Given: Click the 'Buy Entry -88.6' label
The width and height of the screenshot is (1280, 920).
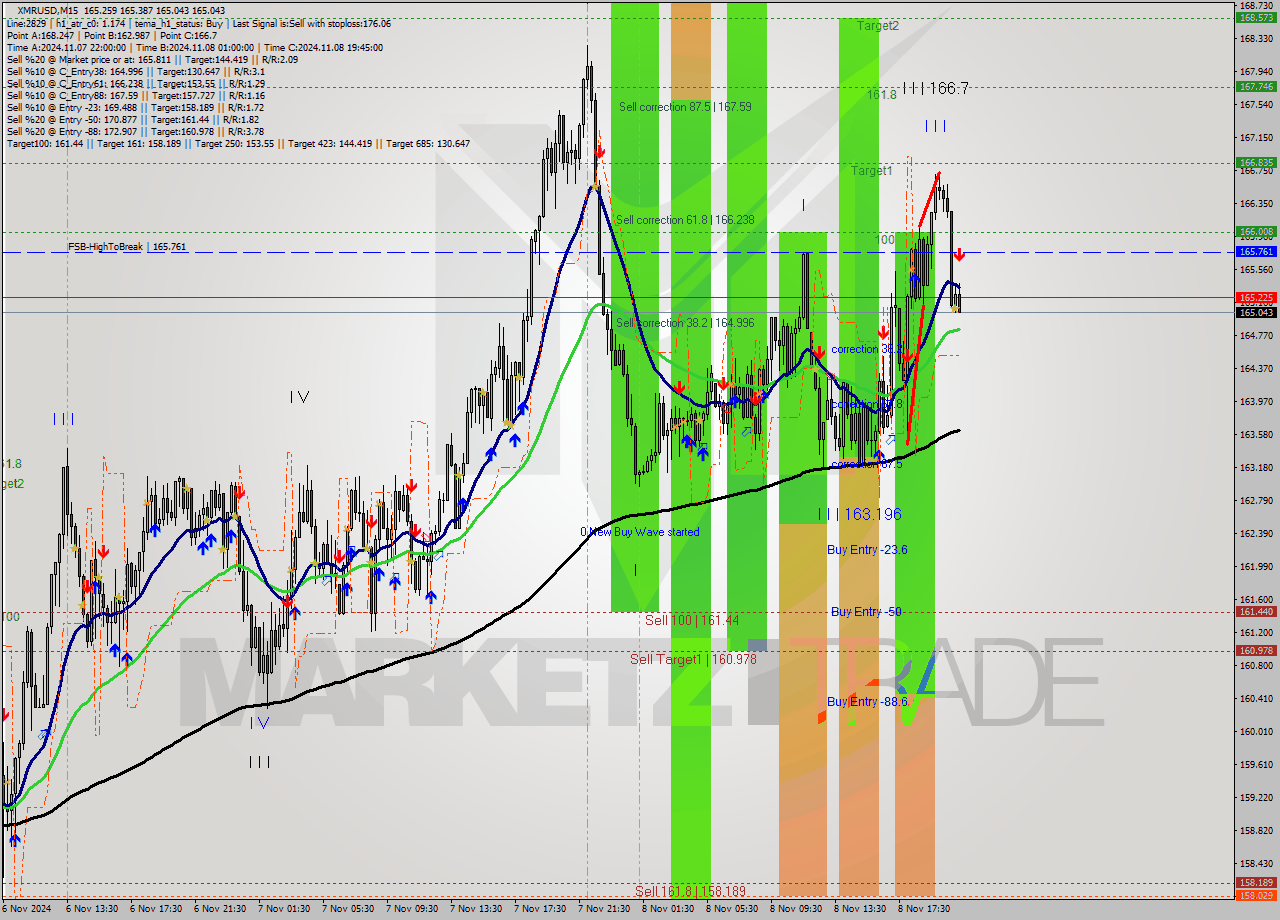Looking at the screenshot, I should 867,702.
